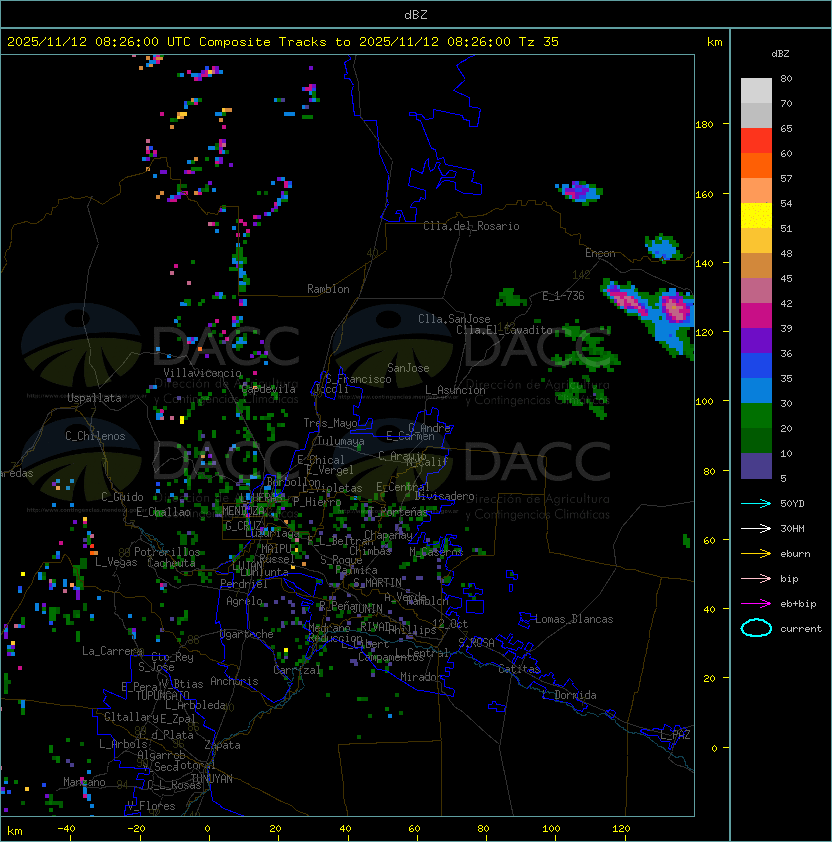The height and width of the screenshot is (842, 832).
Task: Click the 'eb+bip' legend label
Action: pos(798,604)
